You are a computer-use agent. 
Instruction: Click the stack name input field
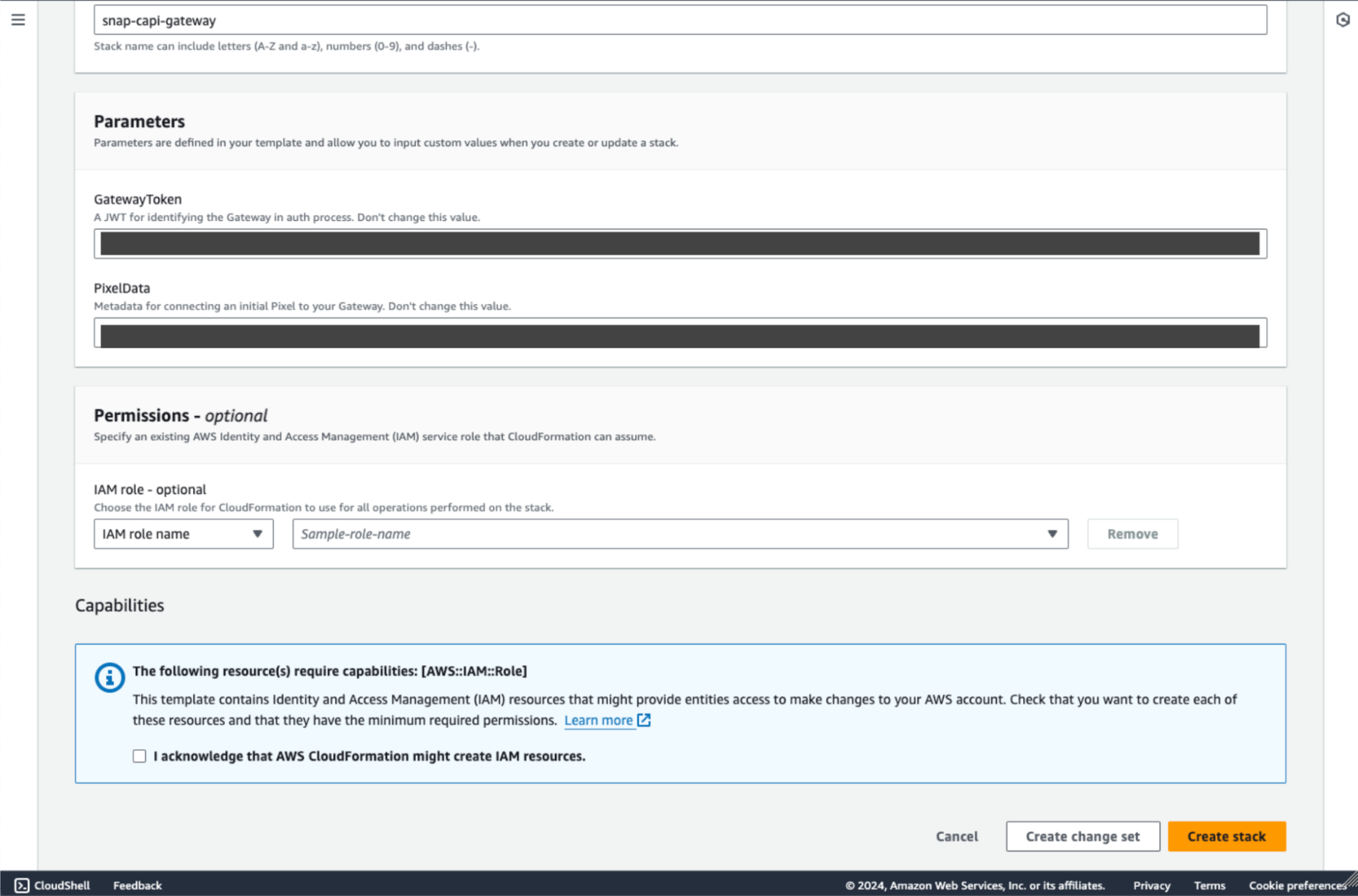pos(680,20)
